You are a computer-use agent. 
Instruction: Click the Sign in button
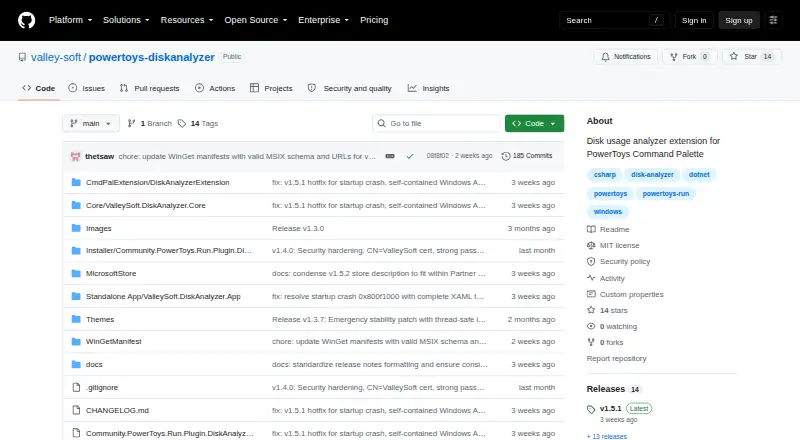pos(694,20)
